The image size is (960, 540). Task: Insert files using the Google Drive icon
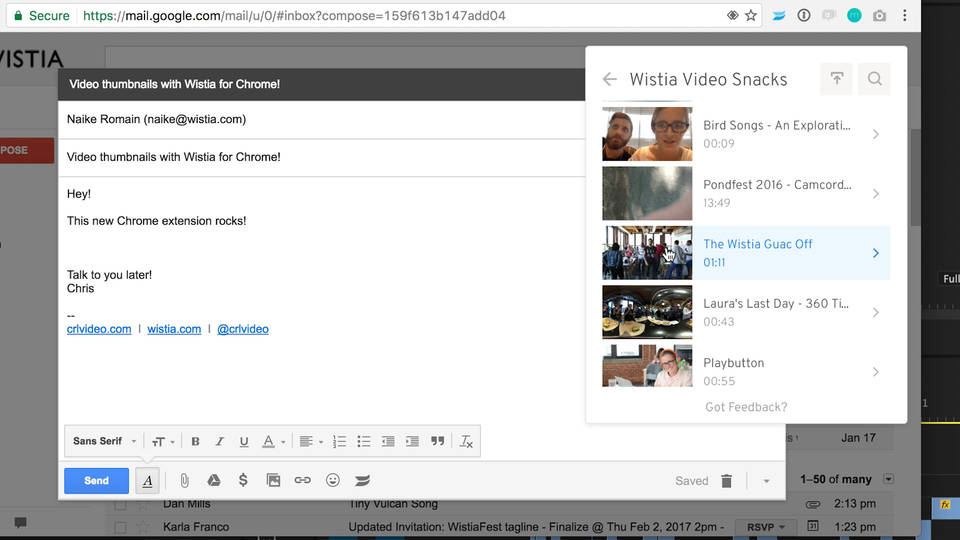click(x=214, y=481)
